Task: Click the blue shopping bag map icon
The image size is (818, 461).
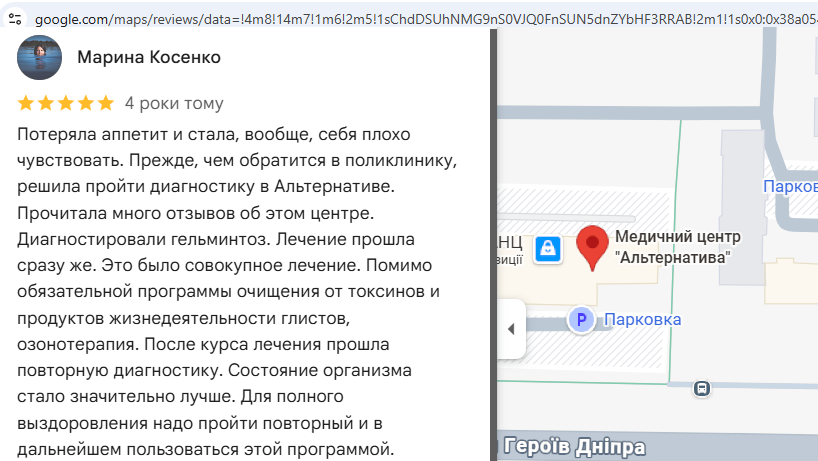Action: pyautogui.click(x=548, y=249)
